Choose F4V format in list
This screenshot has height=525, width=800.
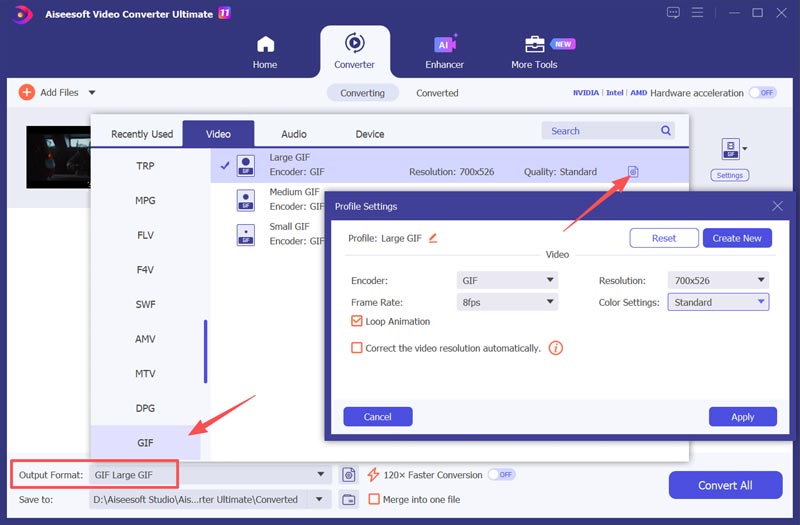[x=145, y=269]
